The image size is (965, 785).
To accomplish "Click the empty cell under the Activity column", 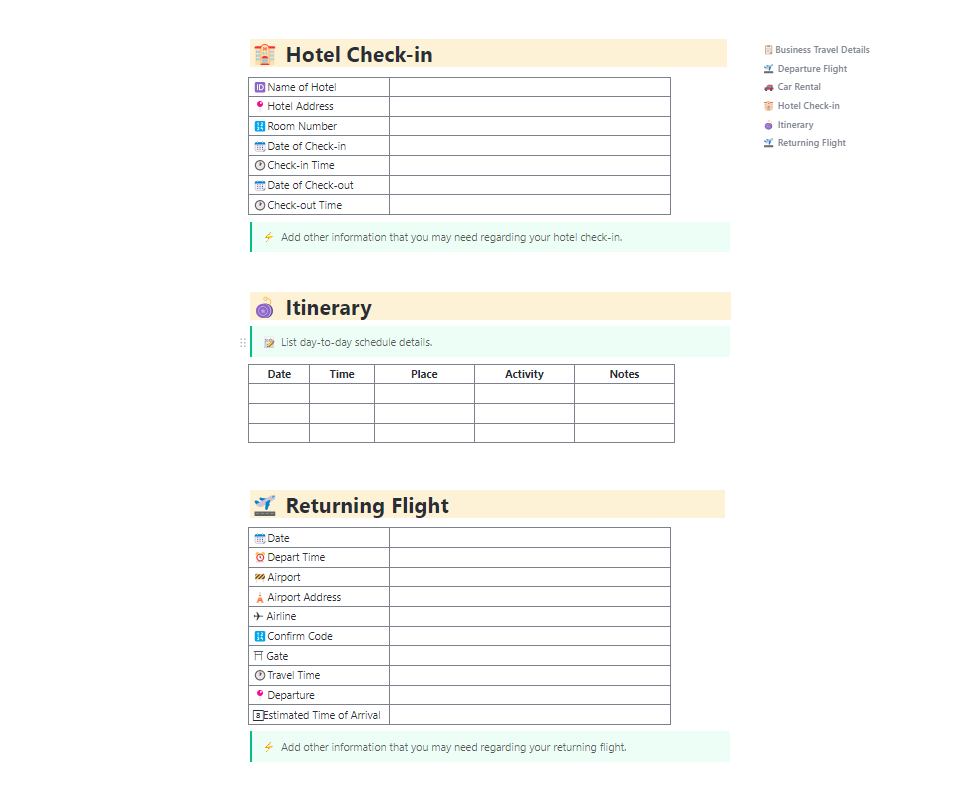I will pyautogui.click(x=524, y=393).
